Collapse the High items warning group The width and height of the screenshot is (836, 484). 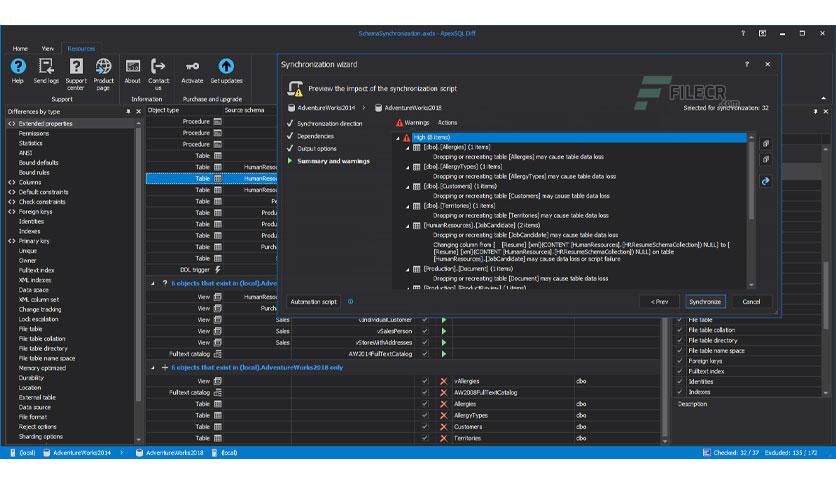pos(398,138)
